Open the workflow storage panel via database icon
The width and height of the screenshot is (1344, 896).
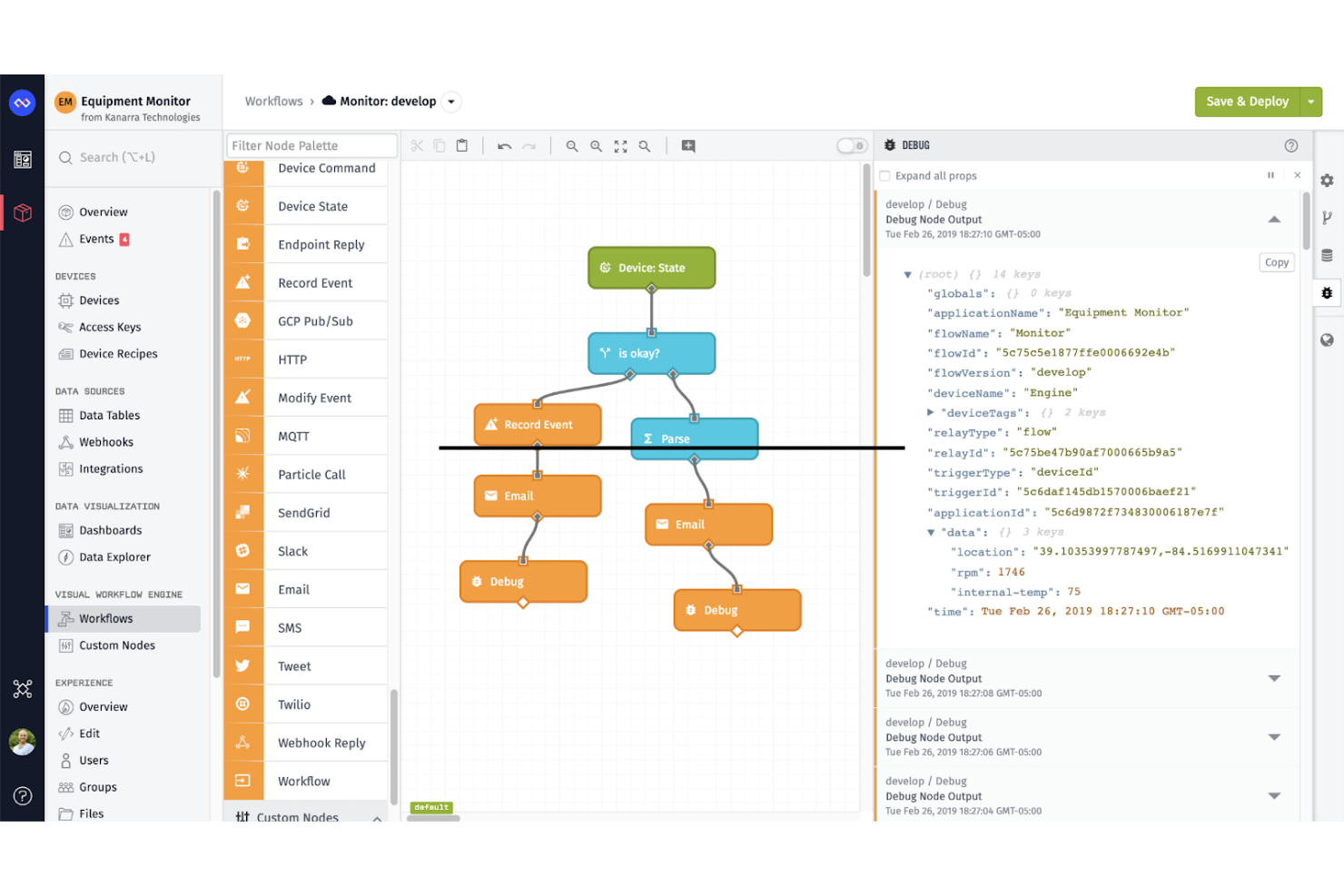[x=1327, y=255]
